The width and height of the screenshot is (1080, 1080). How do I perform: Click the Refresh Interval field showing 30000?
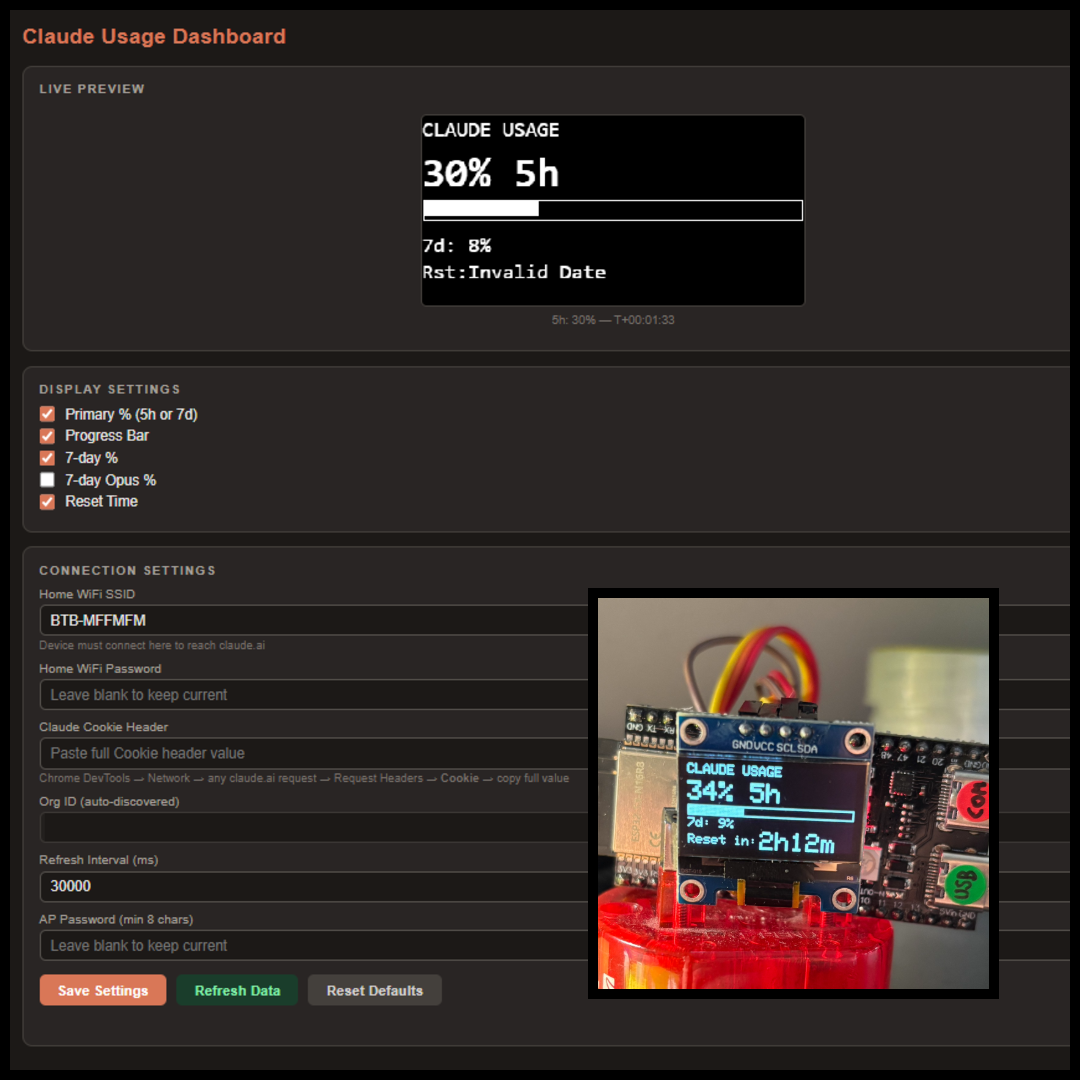pyautogui.click(x=314, y=886)
